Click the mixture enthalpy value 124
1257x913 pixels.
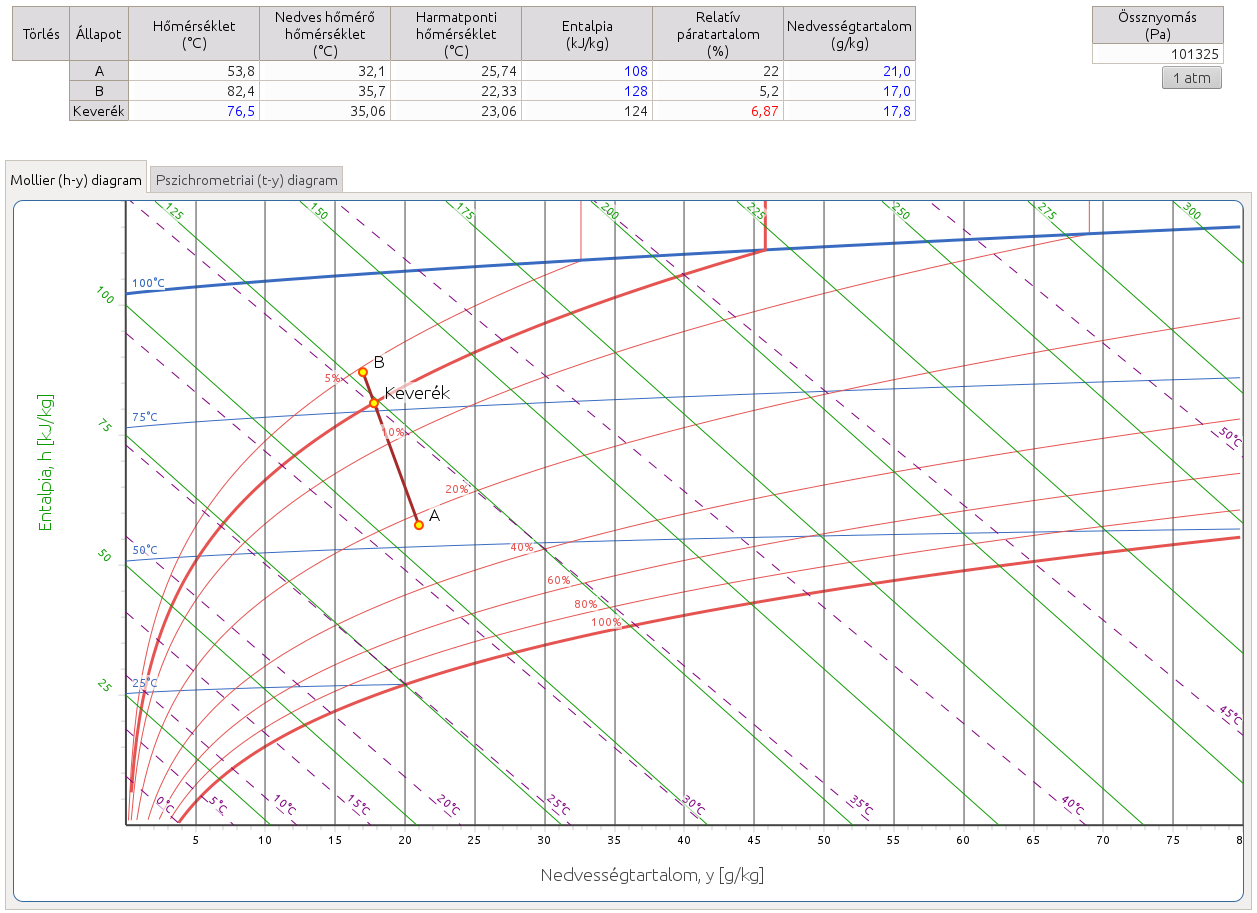[x=587, y=111]
